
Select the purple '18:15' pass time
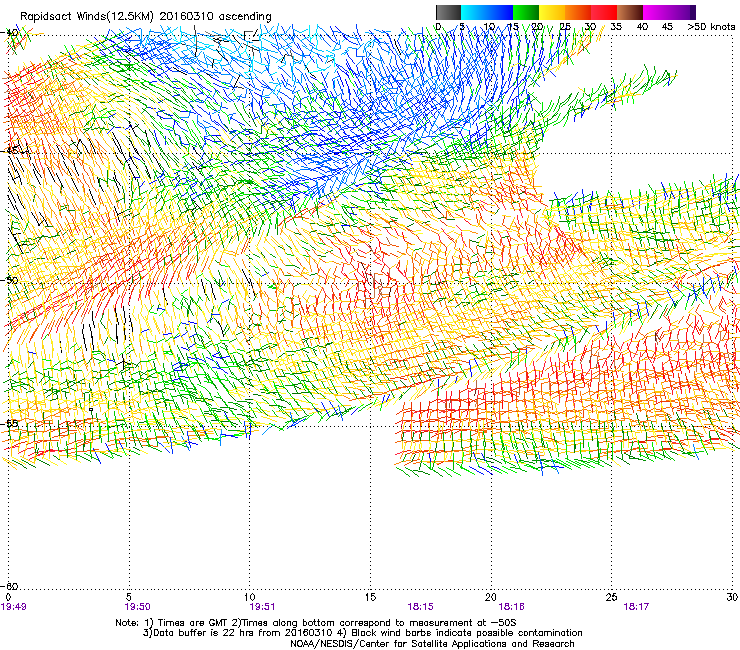pyautogui.click(x=420, y=607)
